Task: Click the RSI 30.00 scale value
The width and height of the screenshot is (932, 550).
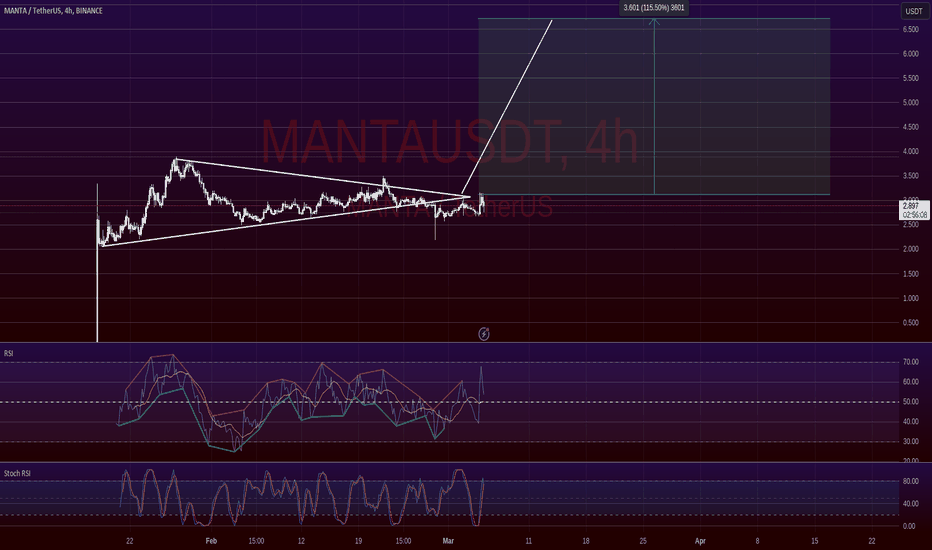Action: tap(910, 441)
